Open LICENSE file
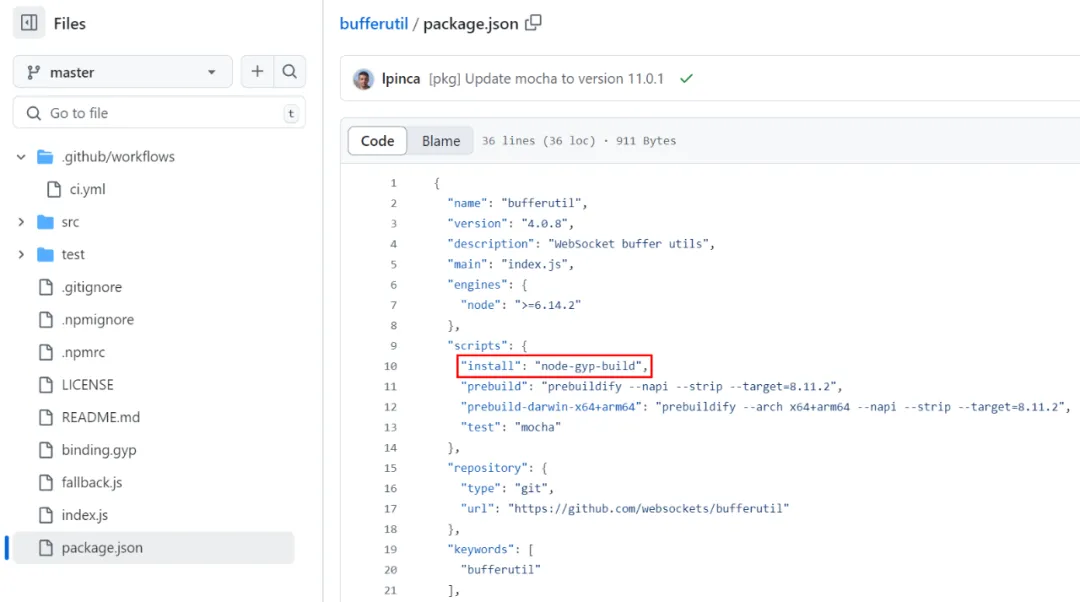 pyautogui.click(x=87, y=384)
